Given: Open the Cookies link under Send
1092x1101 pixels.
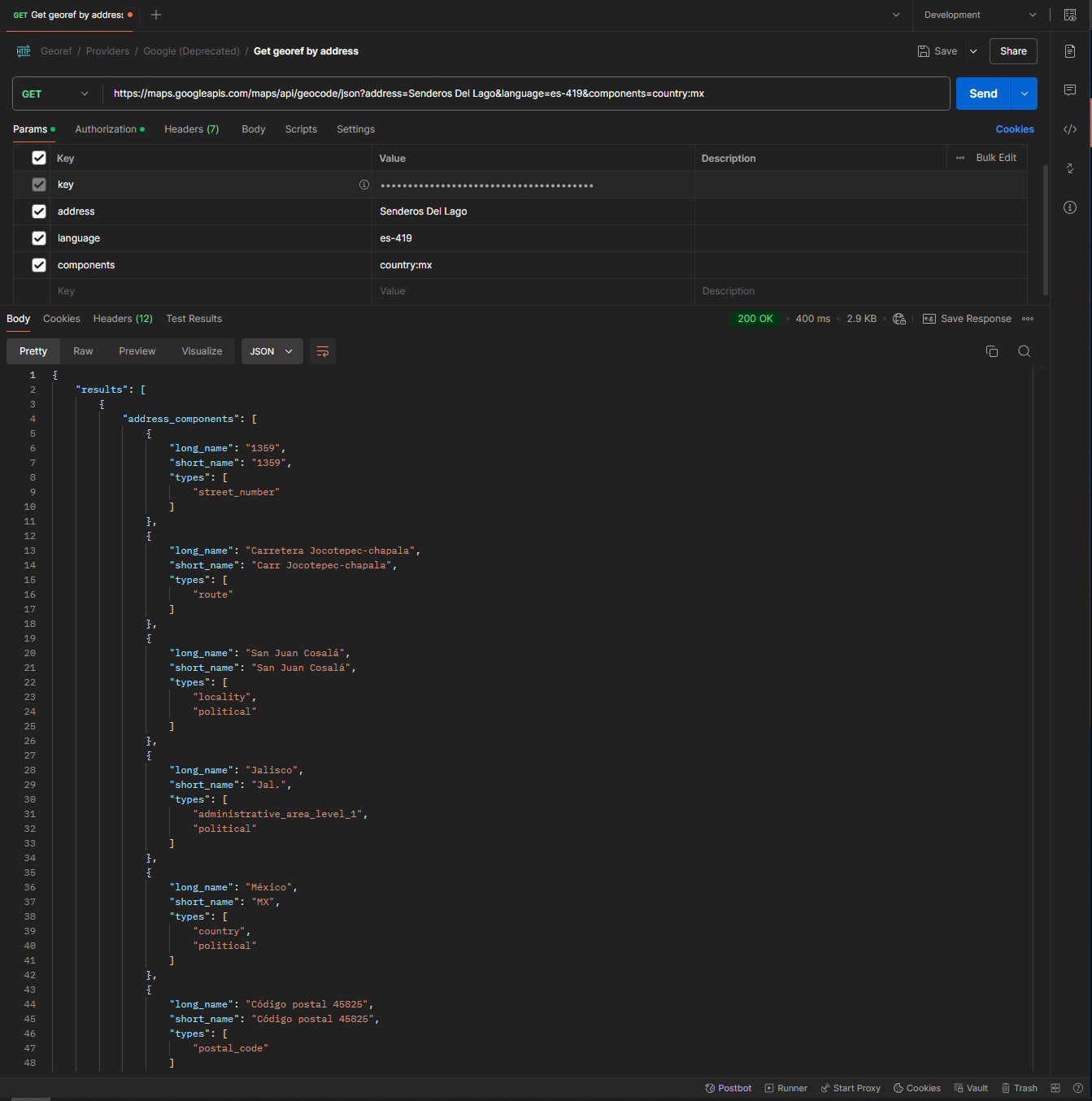Looking at the screenshot, I should [x=1015, y=129].
